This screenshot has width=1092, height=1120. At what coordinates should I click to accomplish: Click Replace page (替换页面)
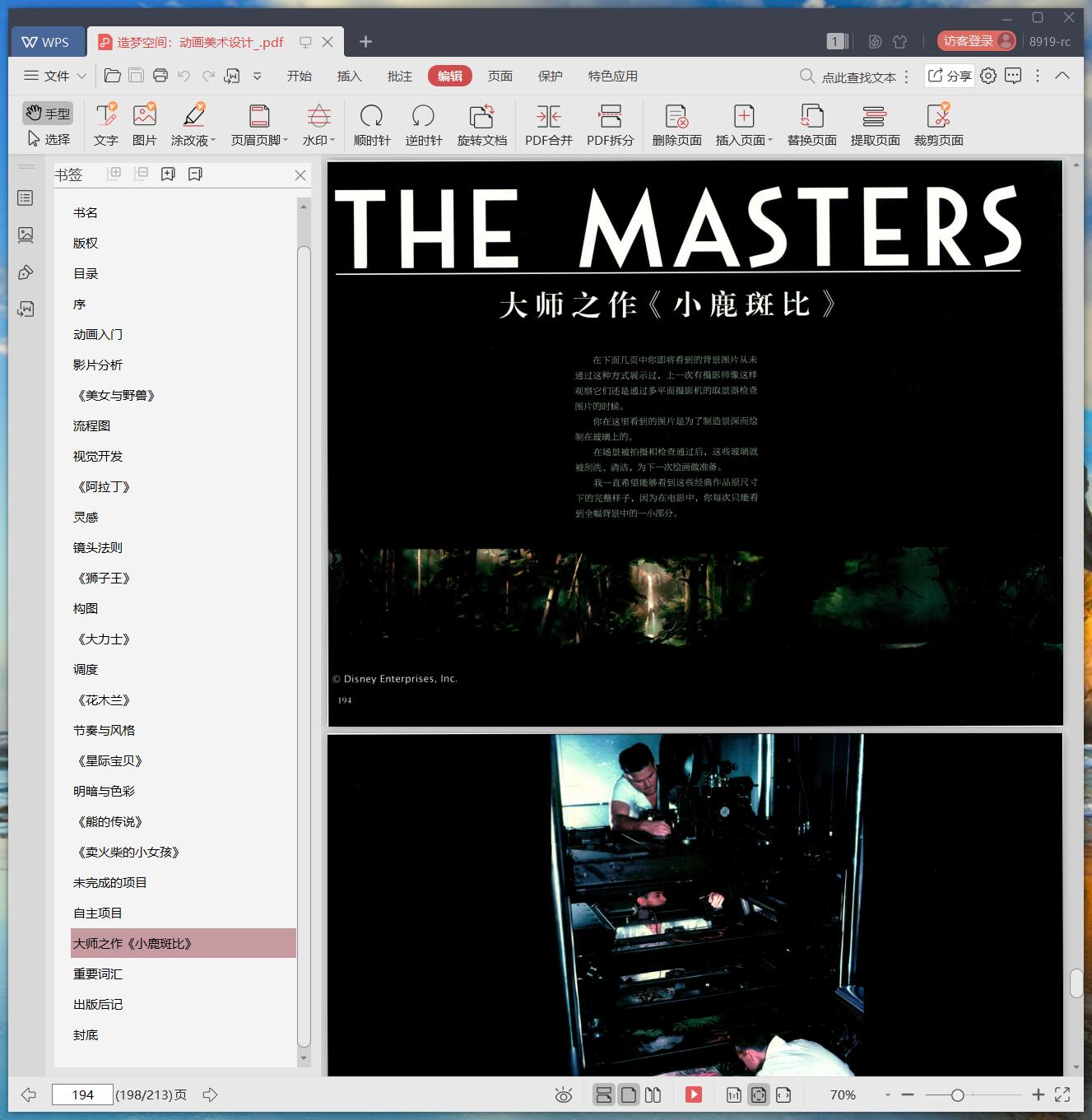tap(812, 125)
